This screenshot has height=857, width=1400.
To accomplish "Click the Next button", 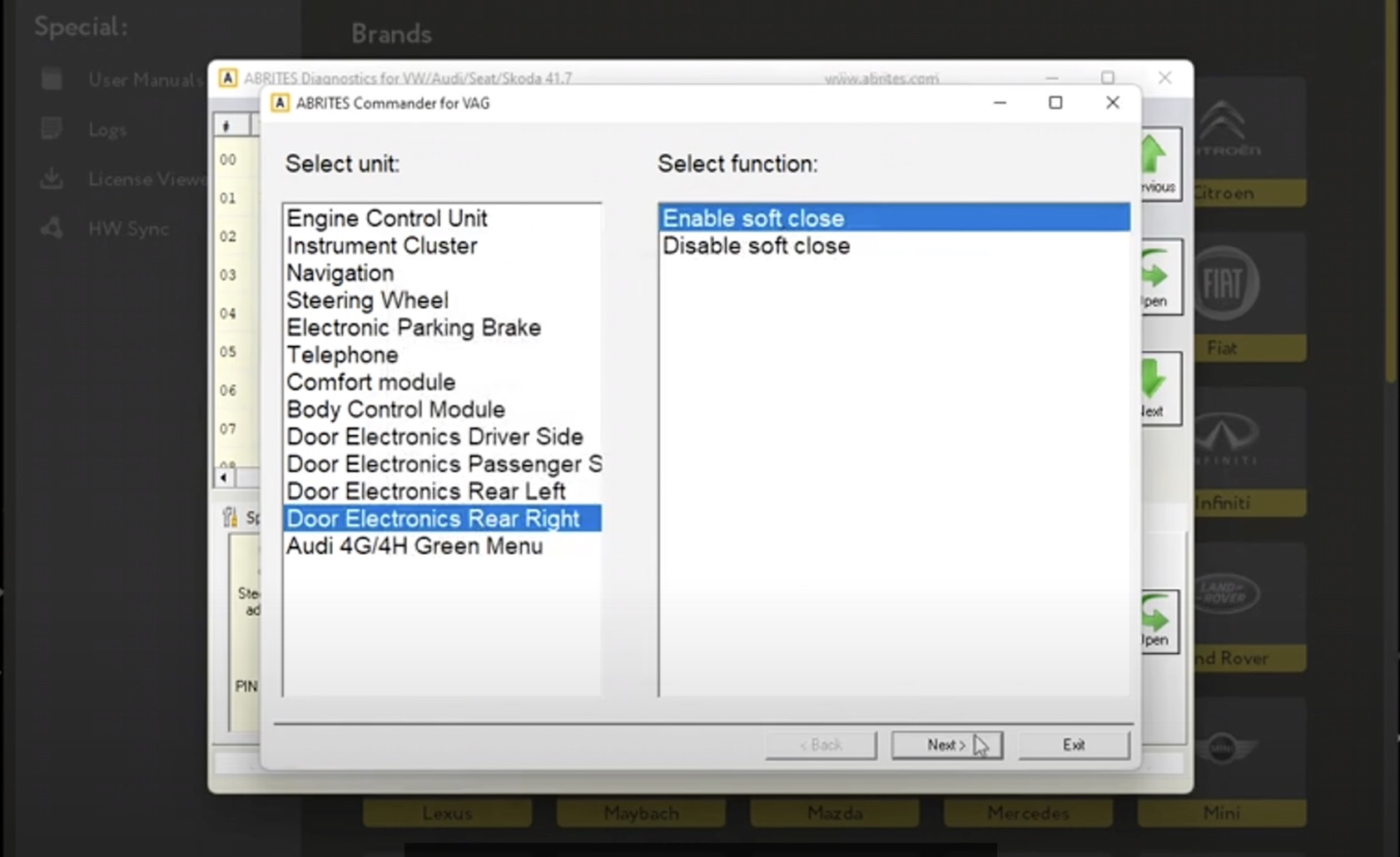I will (x=947, y=745).
